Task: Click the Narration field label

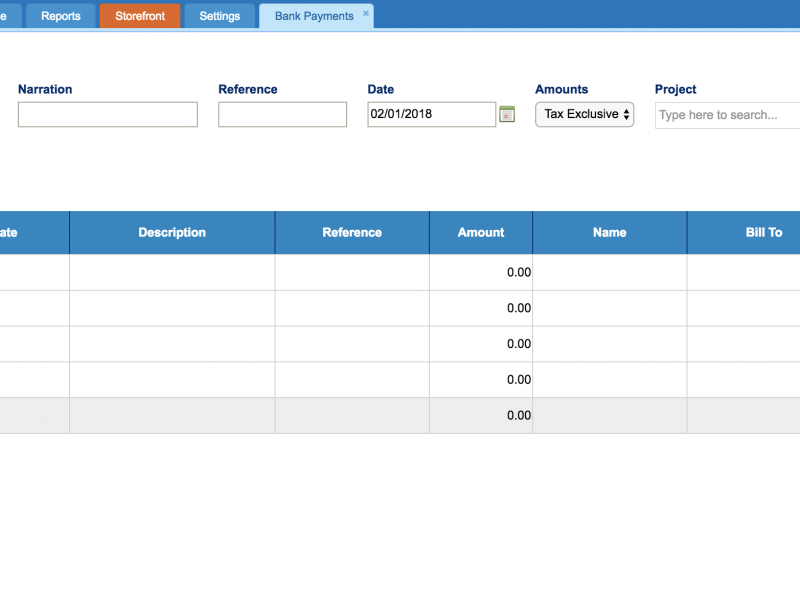Action: tap(45, 89)
